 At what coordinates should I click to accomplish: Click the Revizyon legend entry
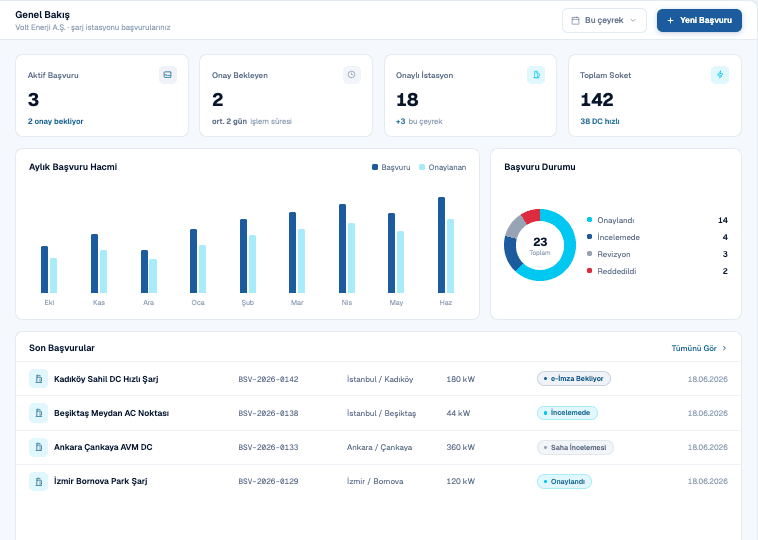[657, 254]
